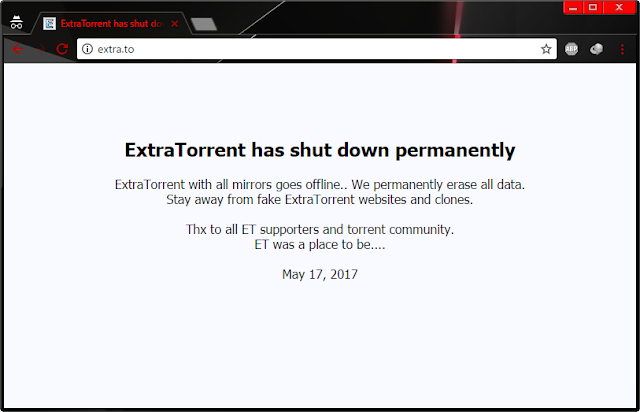This screenshot has width=640, height=412.
Task: Select the ExtraTorrent has shut down tab
Action: [x=112, y=24]
